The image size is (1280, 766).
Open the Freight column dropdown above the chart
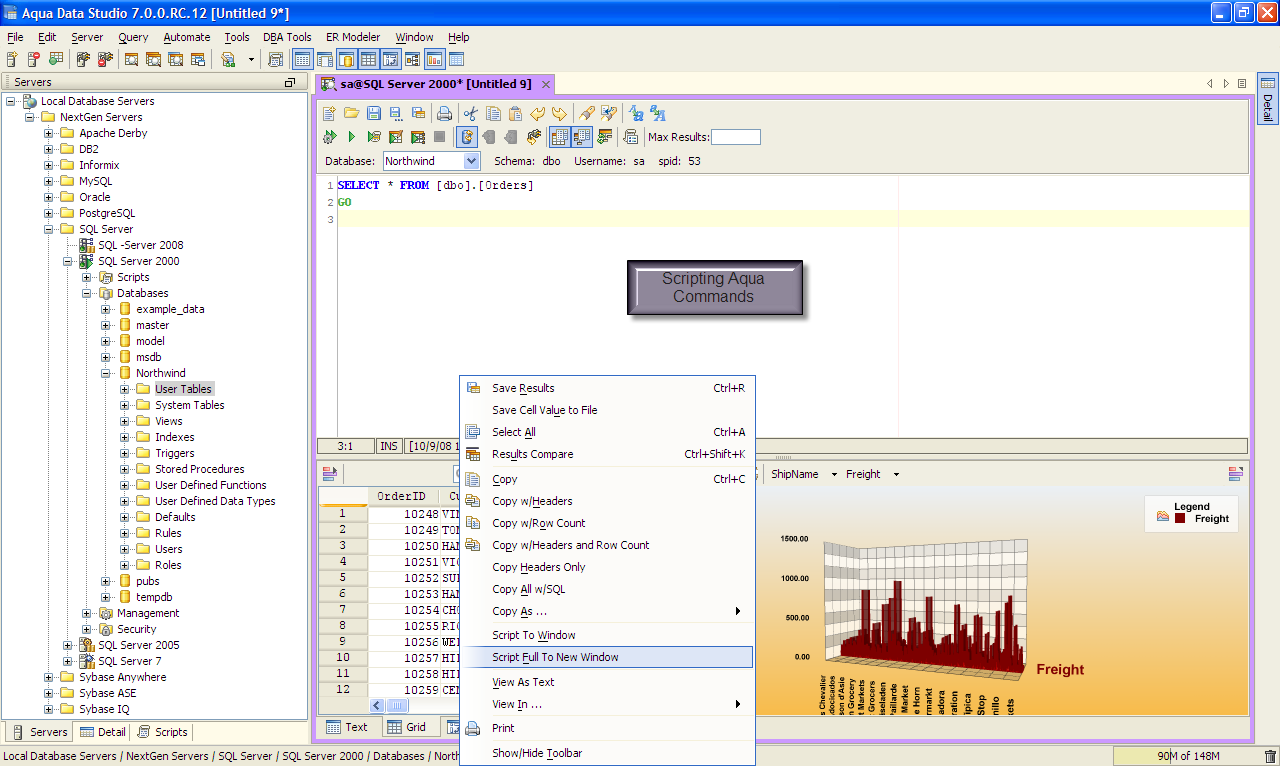(x=896, y=475)
